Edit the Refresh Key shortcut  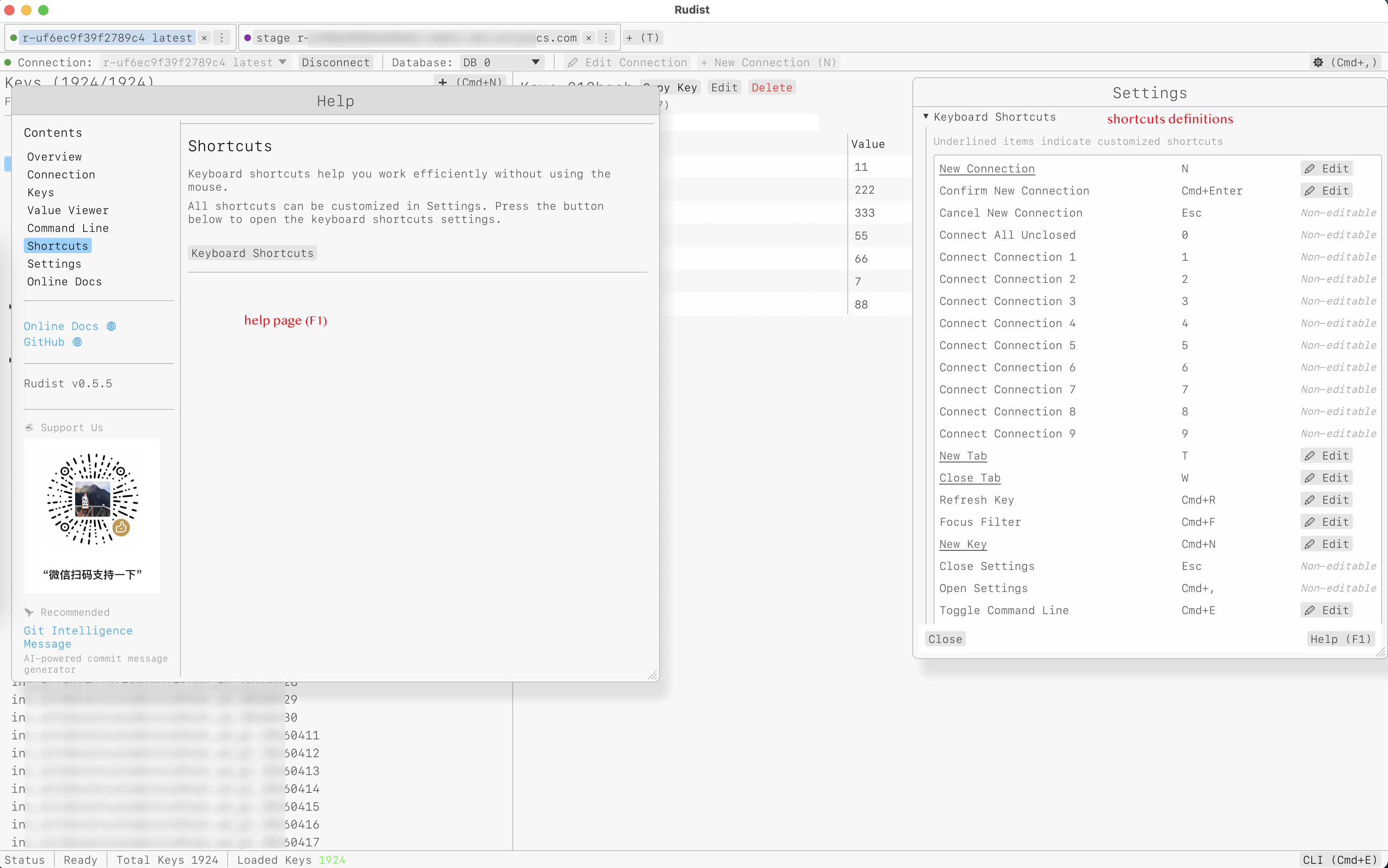[1326, 500]
